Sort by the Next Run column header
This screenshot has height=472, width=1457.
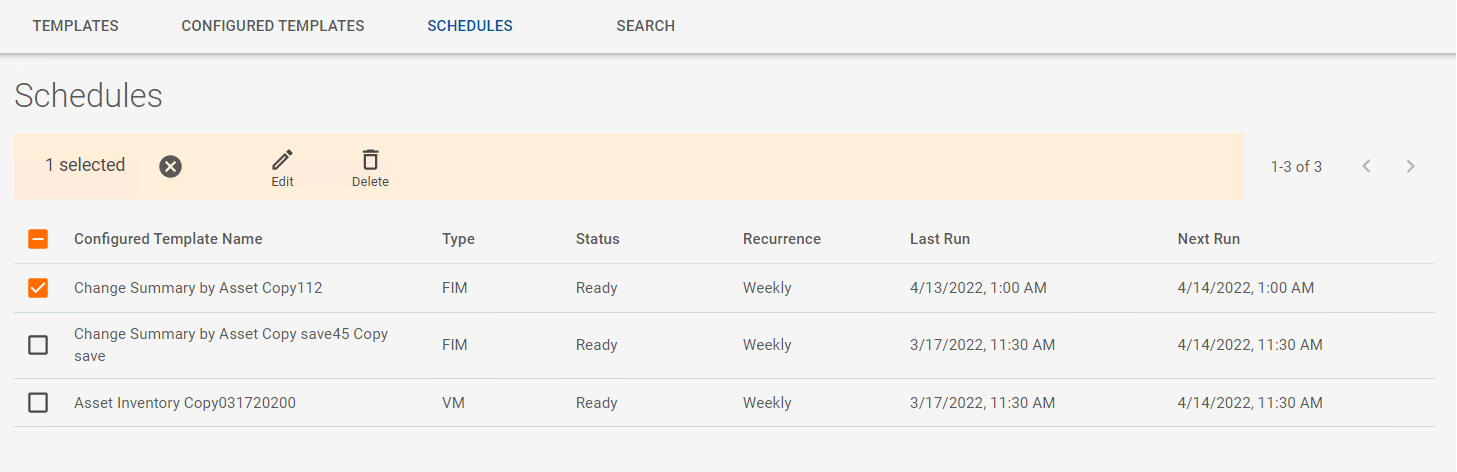coord(1208,239)
